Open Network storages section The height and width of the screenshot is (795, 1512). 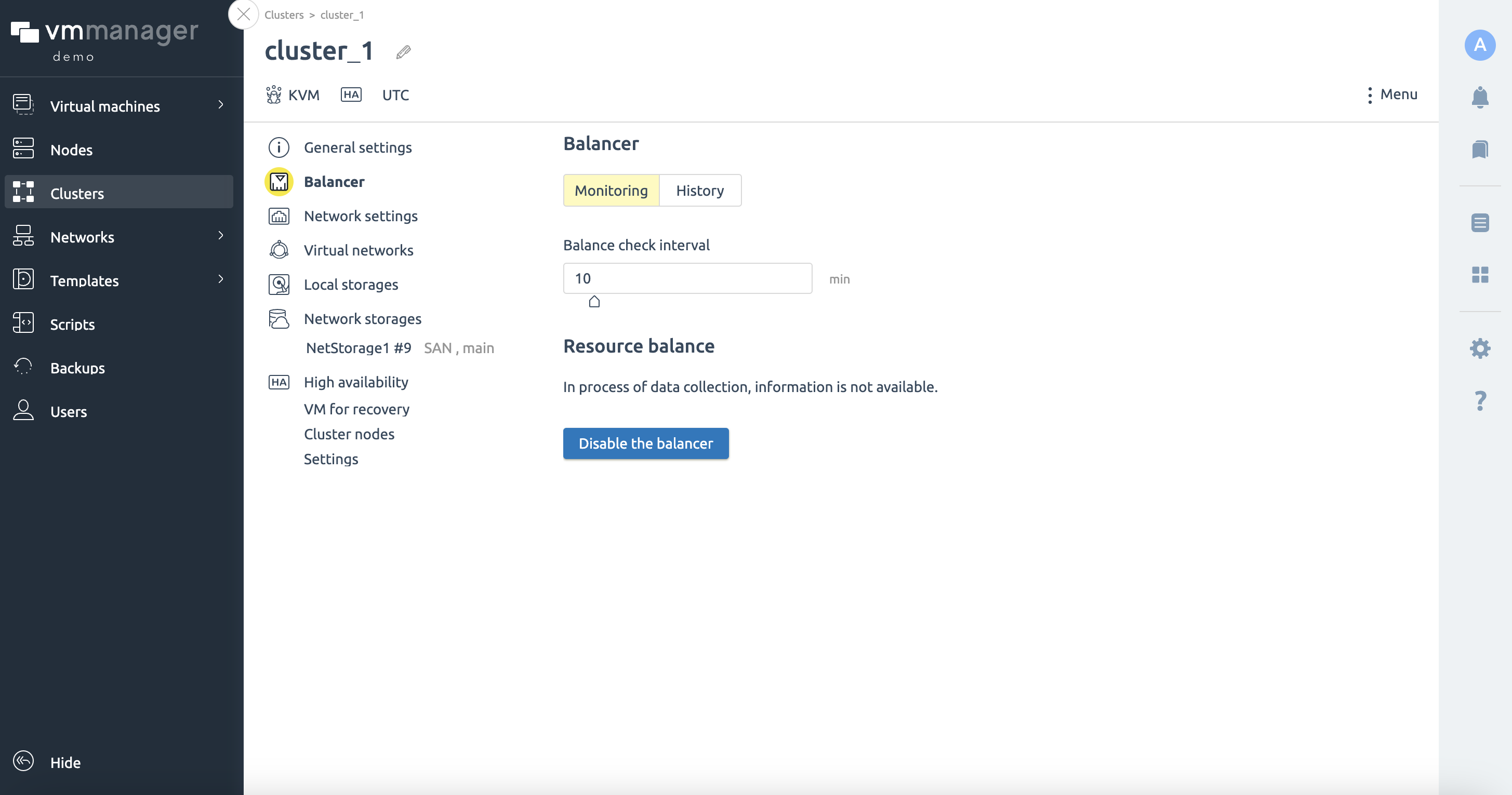tap(362, 319)
